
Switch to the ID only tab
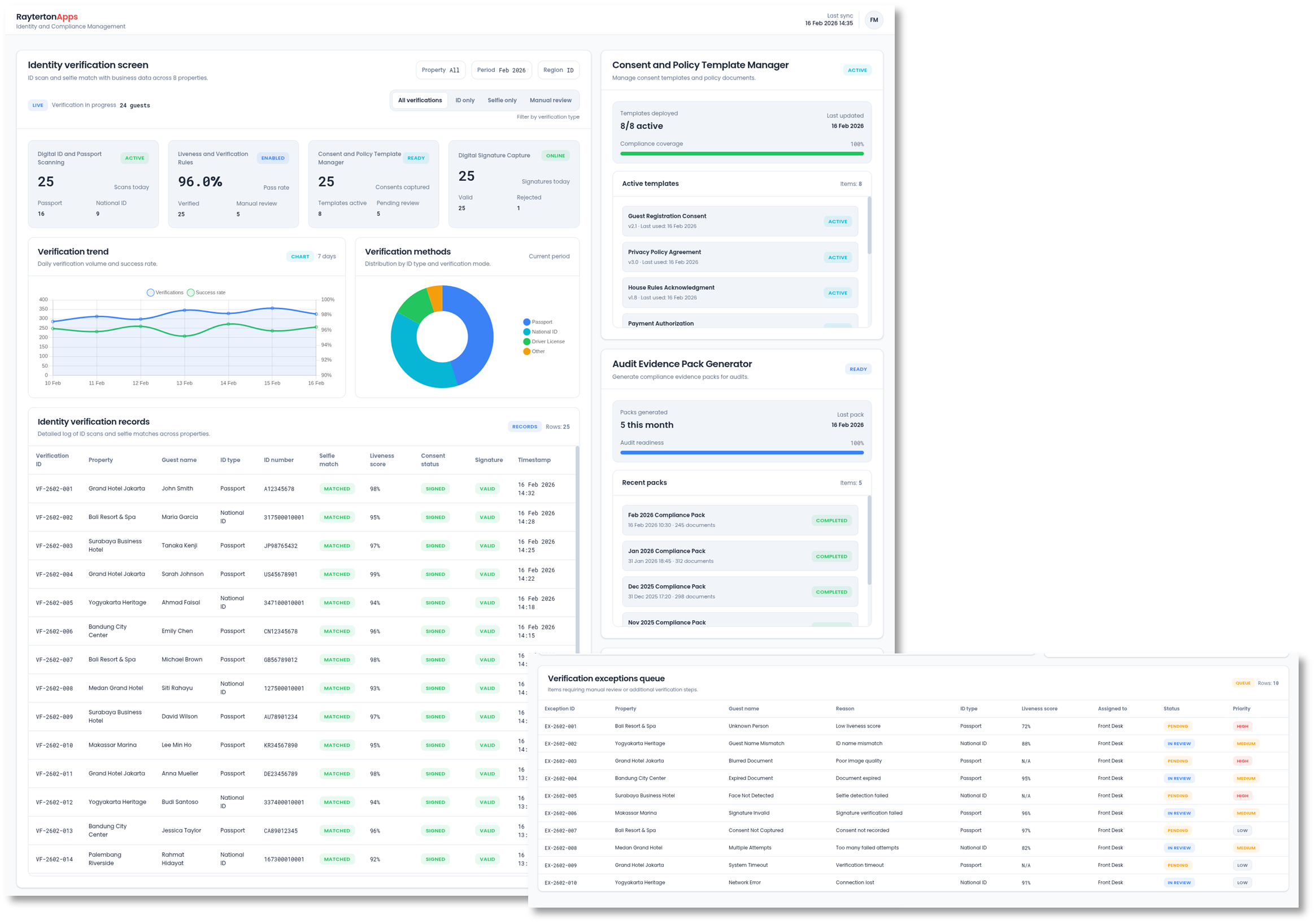click(464, 99)
